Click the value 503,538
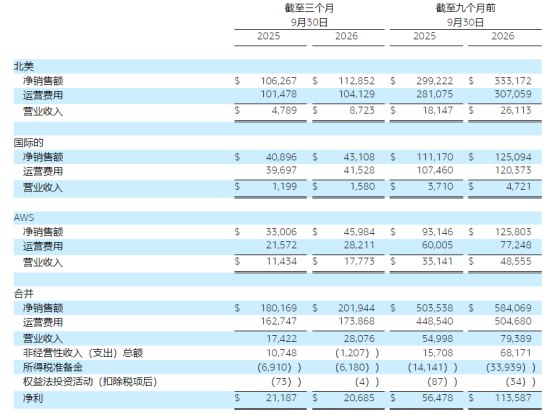This screenshot has width=554, height=414. pyautogui.click(x=434, y=308)
